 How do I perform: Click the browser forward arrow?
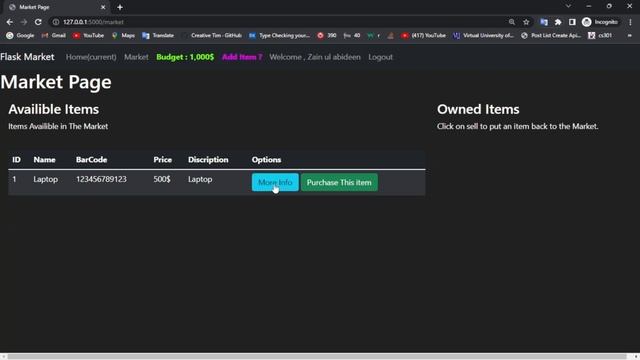(24, 22)
